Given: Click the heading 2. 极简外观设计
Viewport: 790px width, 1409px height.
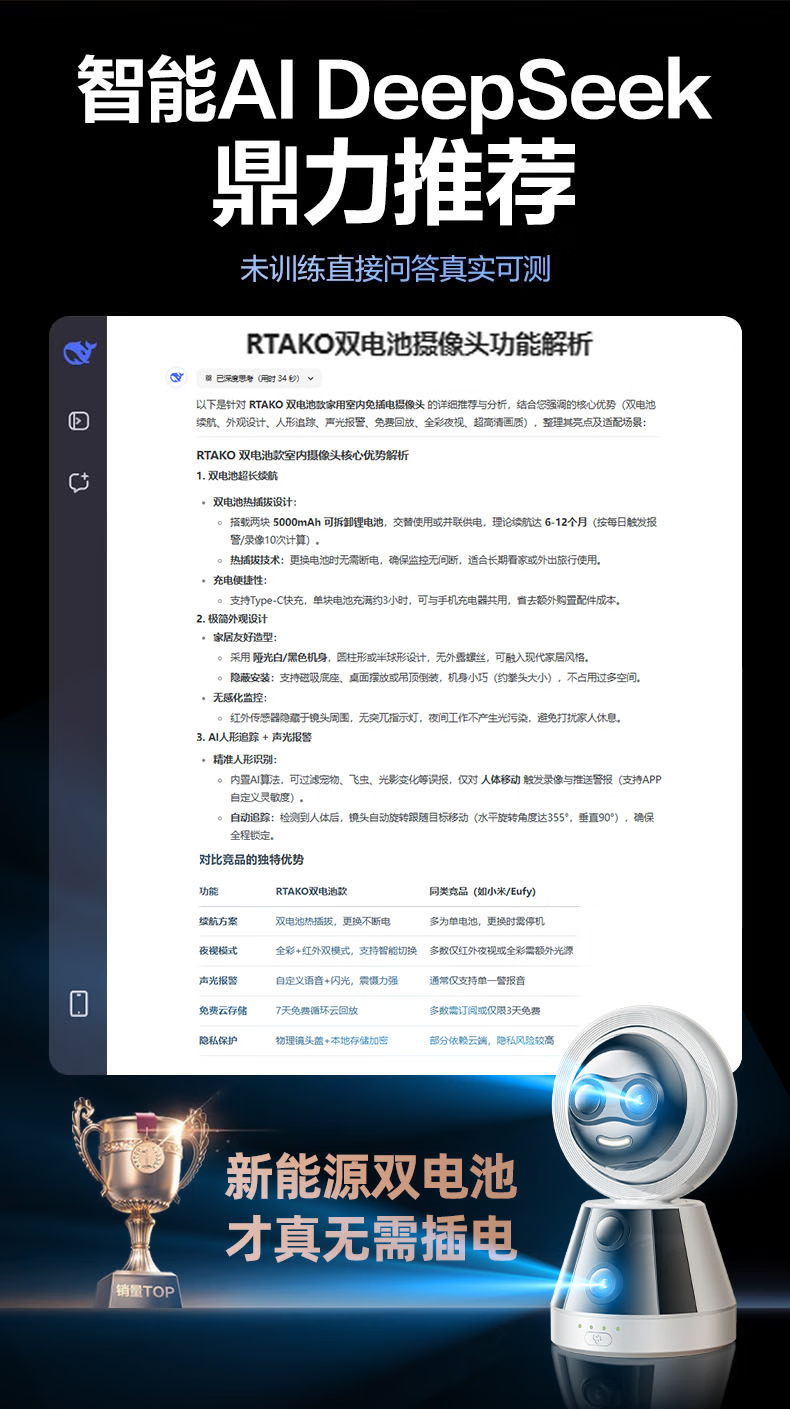Looking at the screenshot, I should 231,619.
